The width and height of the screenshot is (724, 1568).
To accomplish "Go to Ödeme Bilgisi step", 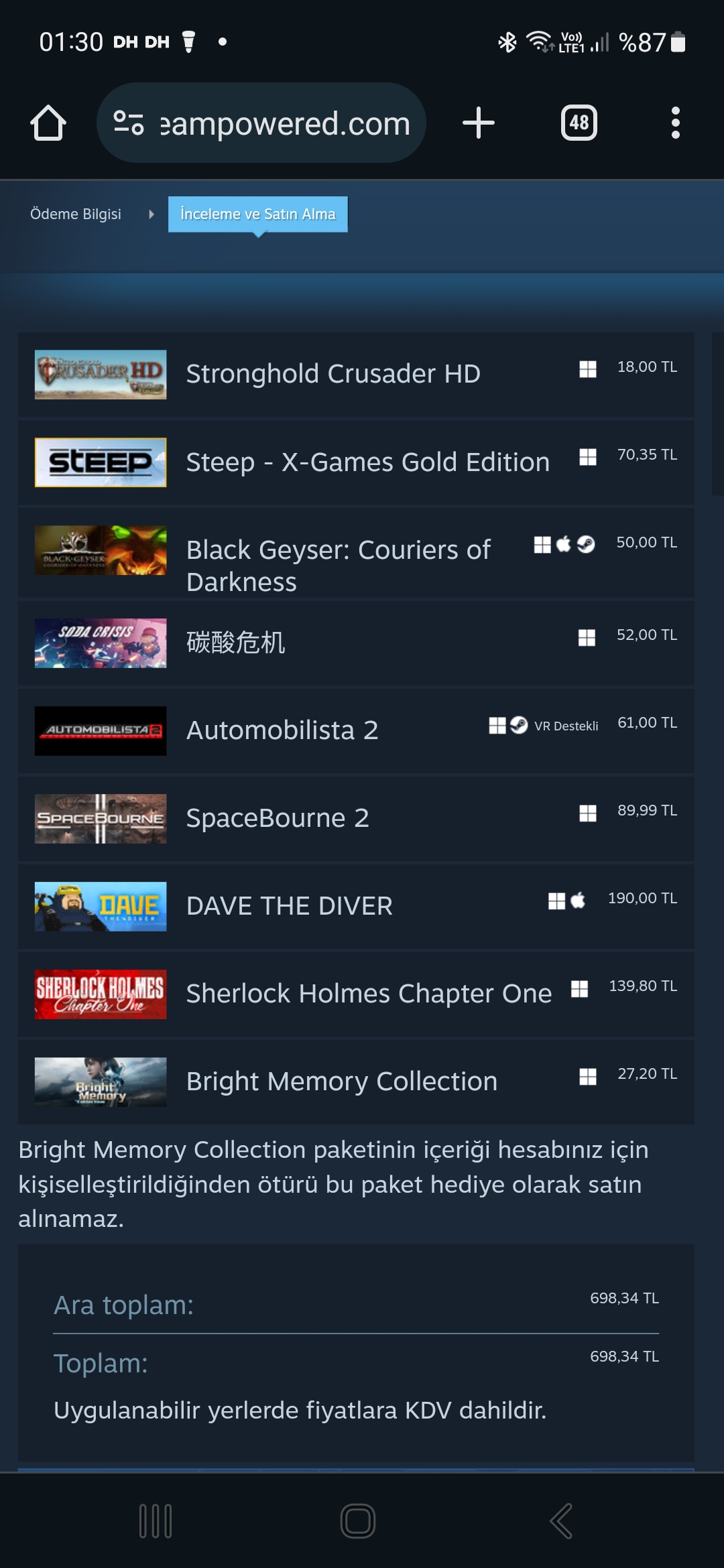I will pos(76,214).
